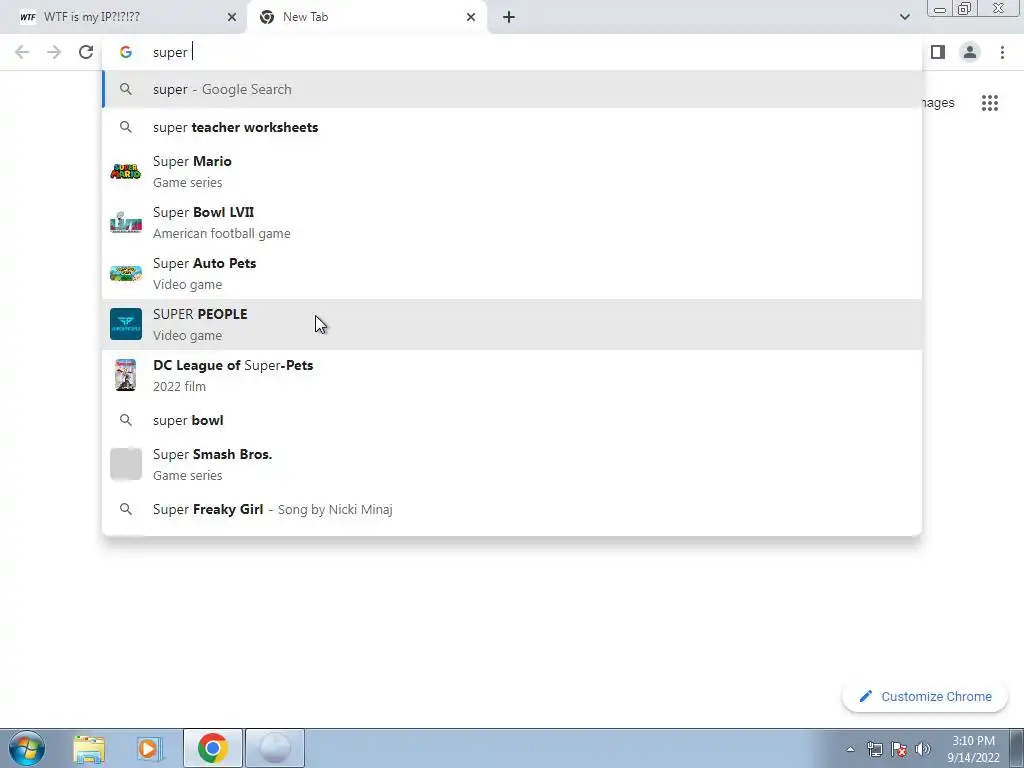
Task: Expand the tab search chevron
Action: pos(904,17)
